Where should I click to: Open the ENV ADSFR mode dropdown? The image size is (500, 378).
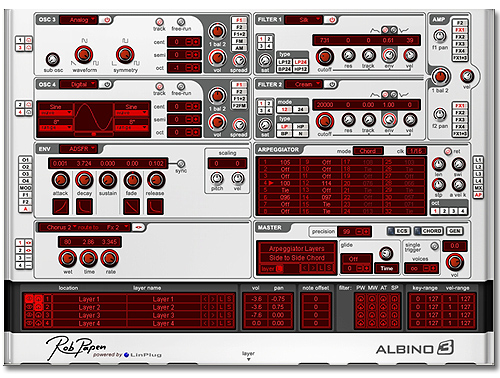coord(79,149)
